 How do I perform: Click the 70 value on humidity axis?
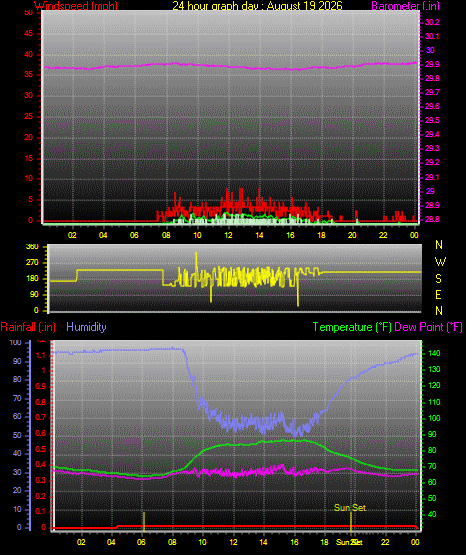tap(17, 398)
